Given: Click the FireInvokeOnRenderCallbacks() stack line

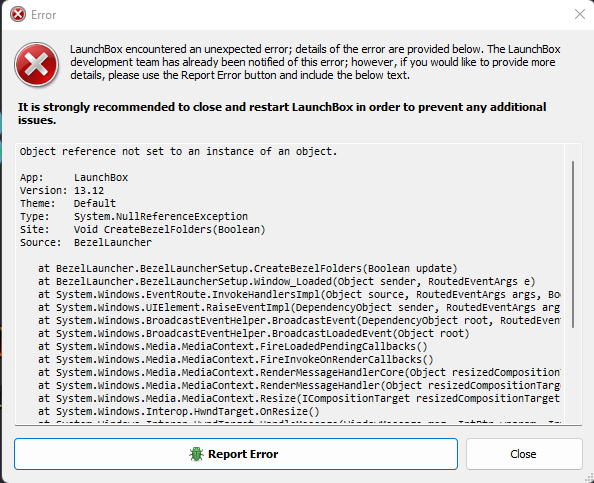Looking at the screenshot, I should 236,360.
